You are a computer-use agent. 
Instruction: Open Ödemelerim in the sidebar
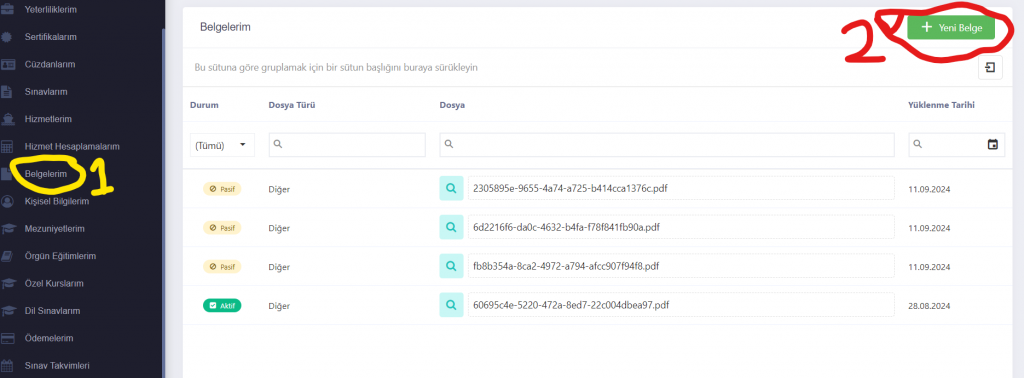[x=48, y=338]
